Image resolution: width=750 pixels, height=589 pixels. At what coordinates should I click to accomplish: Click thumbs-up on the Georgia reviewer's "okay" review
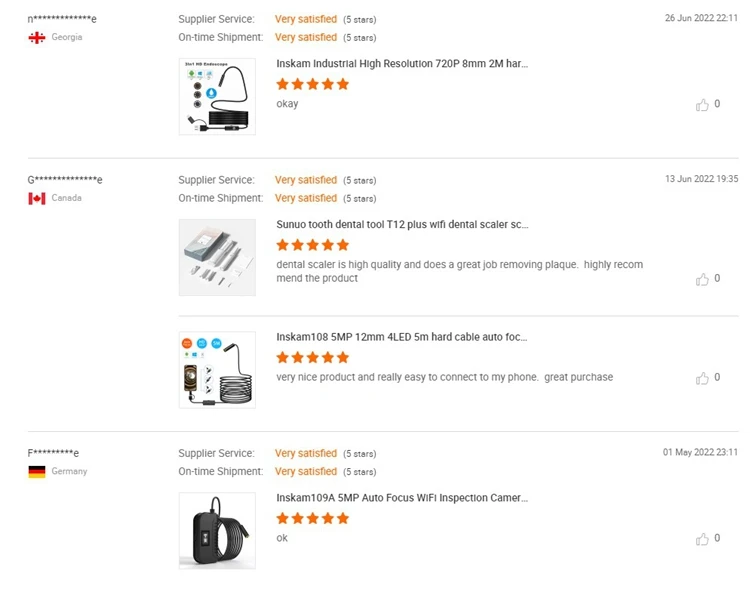(702, 105)
